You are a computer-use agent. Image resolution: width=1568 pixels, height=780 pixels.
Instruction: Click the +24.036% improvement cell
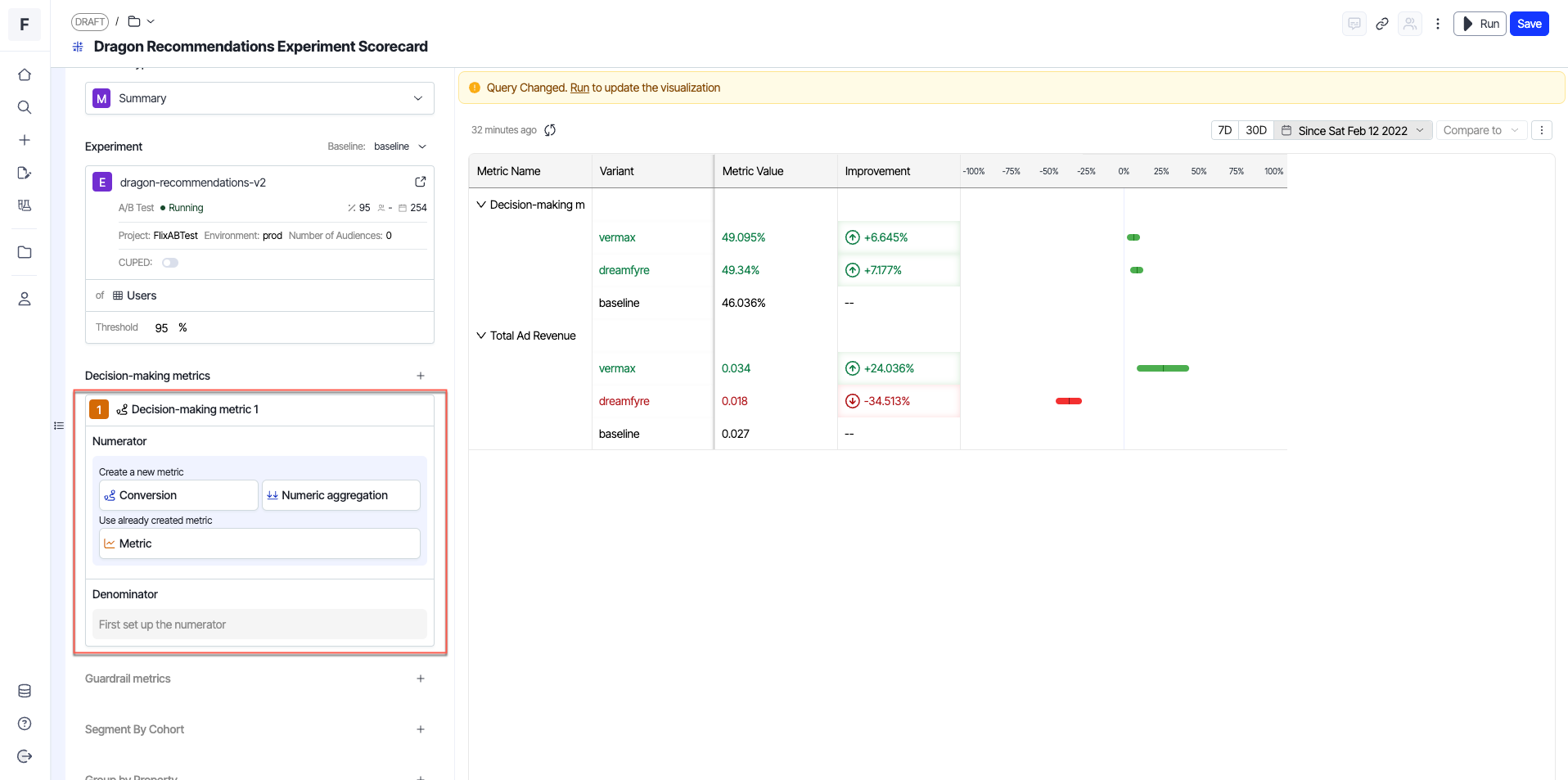pos(899,368)
